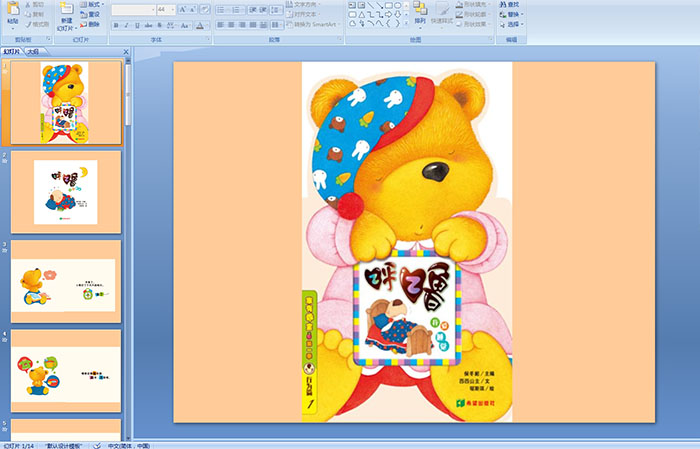Click the Clear Formatting eraser icon
Screen dimensions: 700x449
click(x=204, y=9)
